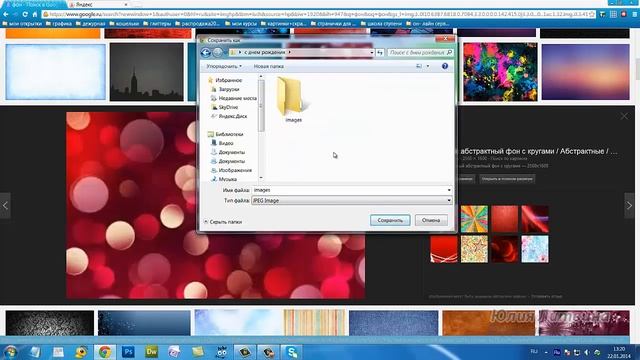Click the Сохранить button
The image size is (640, 360).
[x=390, y=220]
